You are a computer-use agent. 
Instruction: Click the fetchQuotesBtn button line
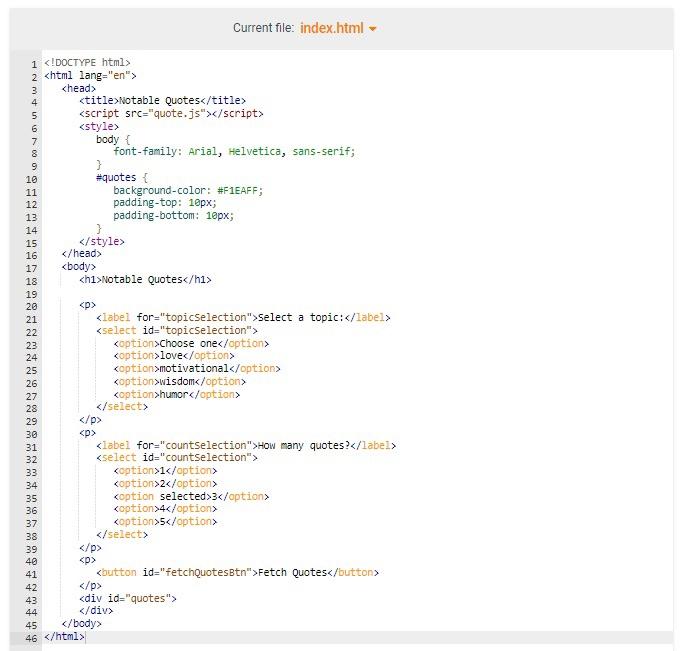237,572
